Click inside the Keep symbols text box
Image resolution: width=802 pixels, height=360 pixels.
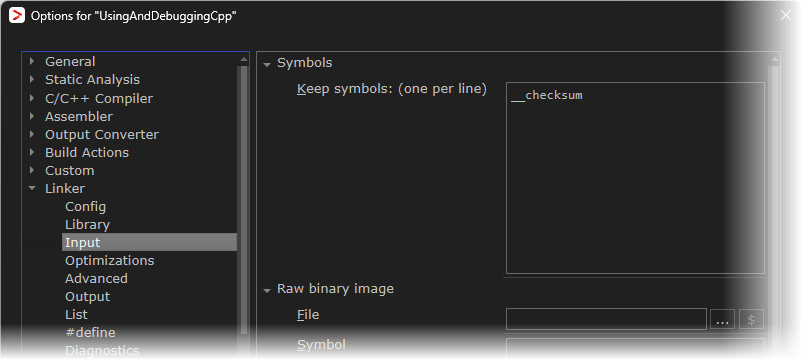point(635,178)
